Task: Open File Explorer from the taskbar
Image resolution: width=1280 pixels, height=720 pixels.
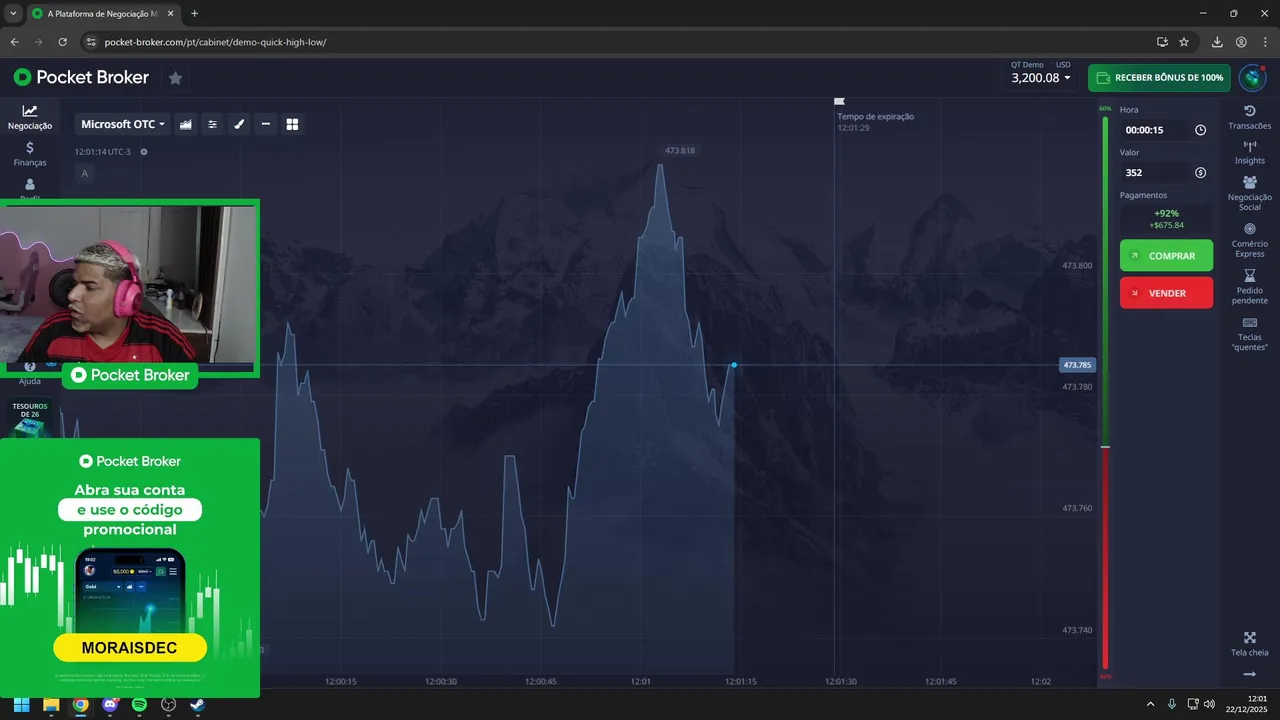Action: [x=51, y=704]
